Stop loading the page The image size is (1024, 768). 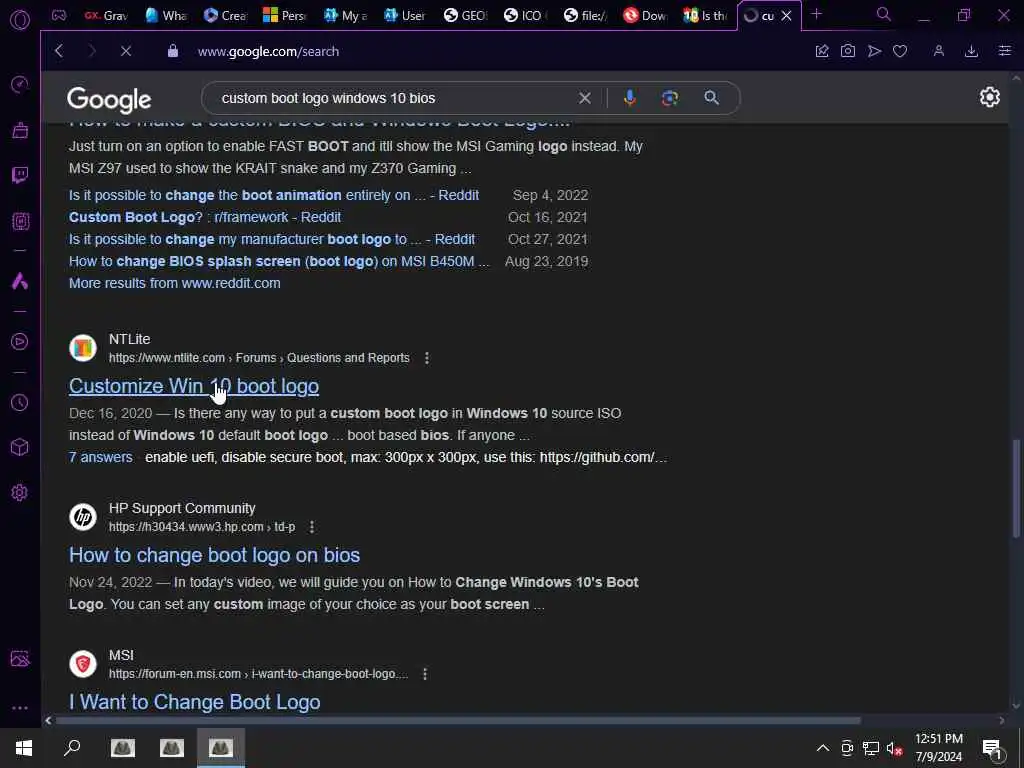[x=126, y=51]
